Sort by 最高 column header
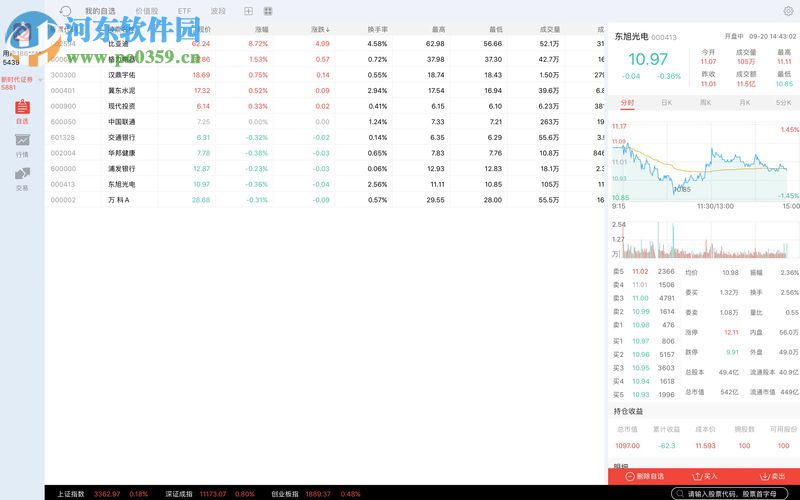 coord(438,30)
